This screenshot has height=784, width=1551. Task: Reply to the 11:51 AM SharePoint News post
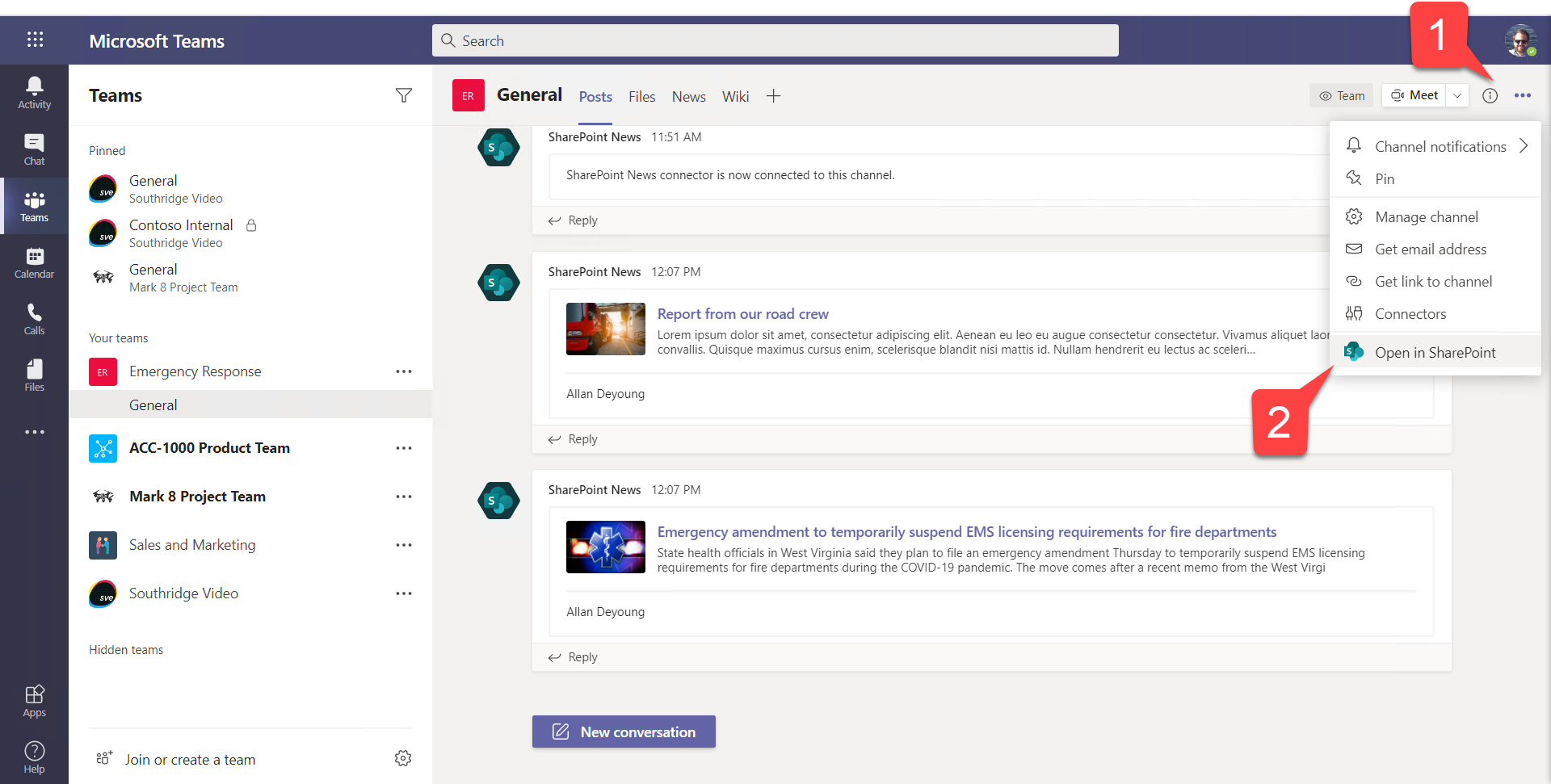pyautogui.click(x=573, y=220)
